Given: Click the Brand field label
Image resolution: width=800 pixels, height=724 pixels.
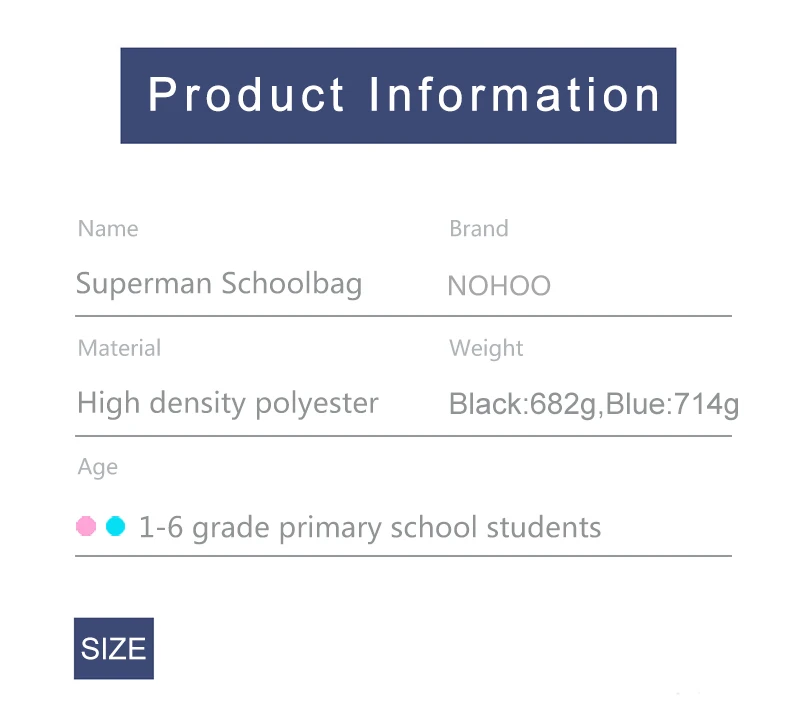Looking at the screenshot, I should [x=479, y=229].
